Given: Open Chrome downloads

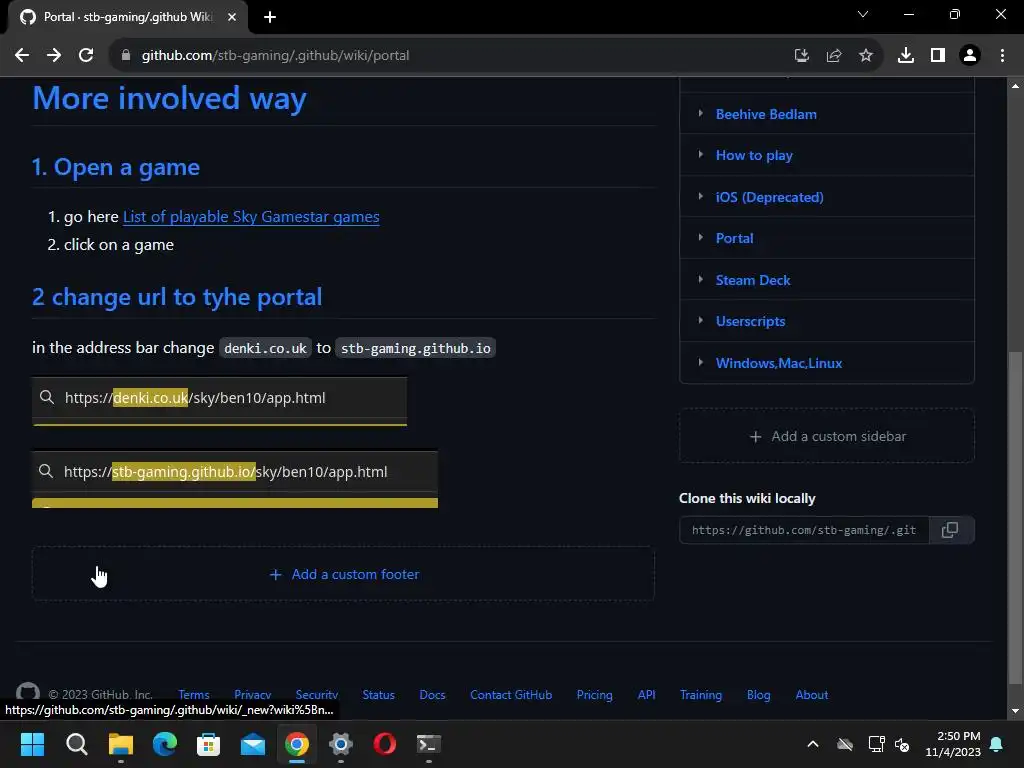Looking at the screenshot, I should [906, 56].
